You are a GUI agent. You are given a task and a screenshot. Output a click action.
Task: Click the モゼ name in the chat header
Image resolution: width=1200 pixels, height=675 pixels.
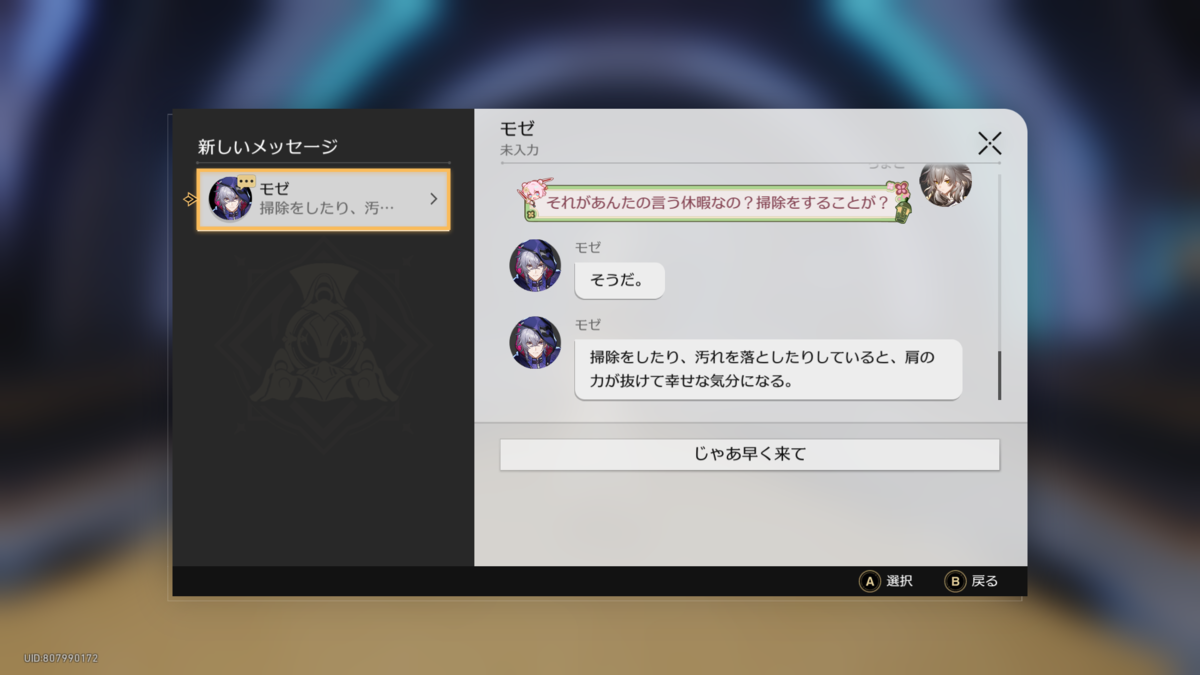(517, 129)
